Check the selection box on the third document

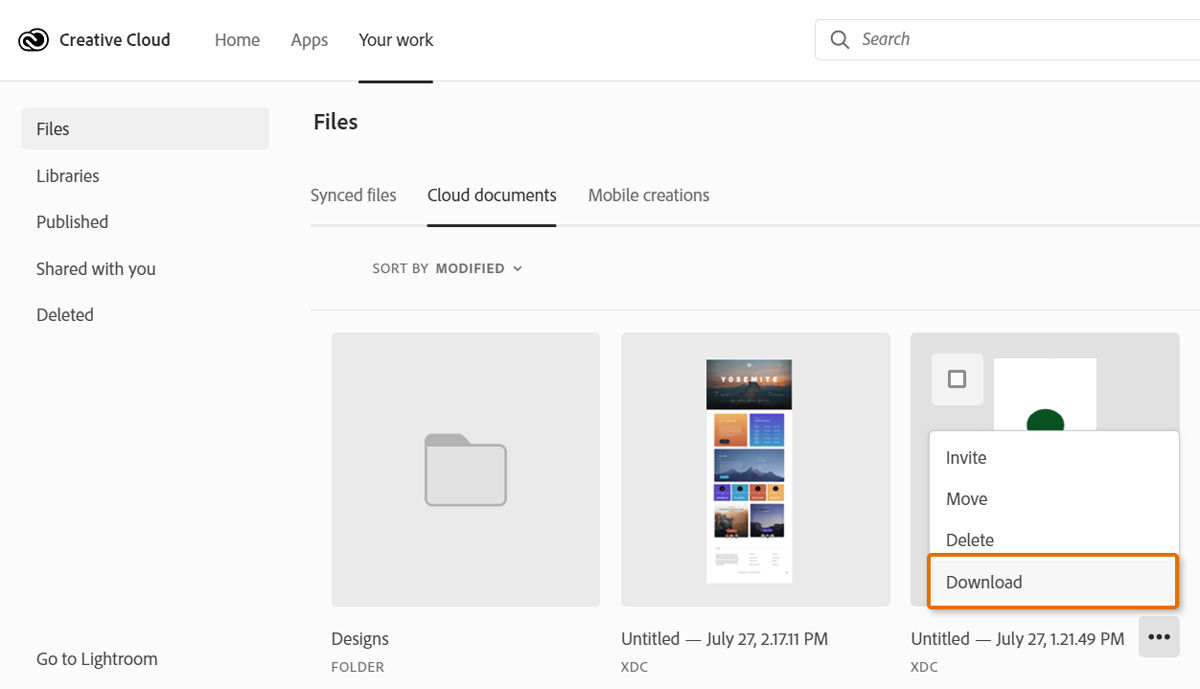pos(957,379)
